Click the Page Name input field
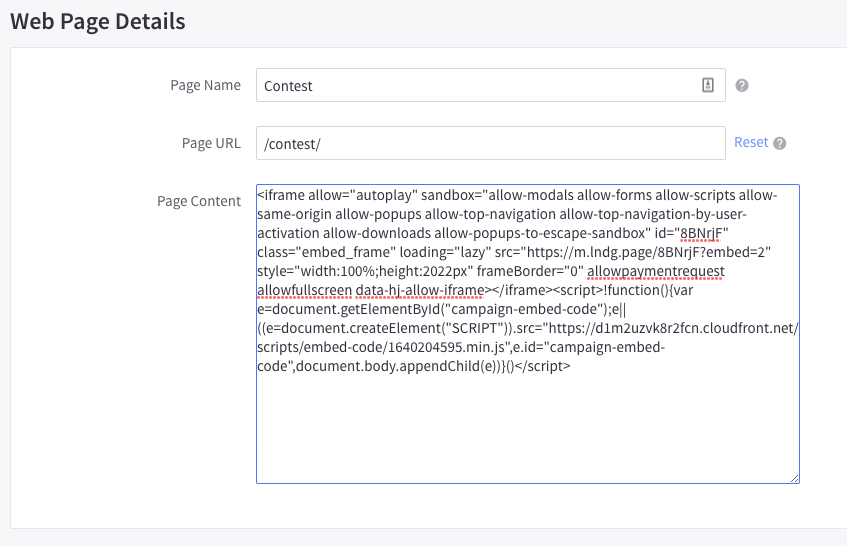Viewport: 847px width, 546px height. [x=490, y=85]
